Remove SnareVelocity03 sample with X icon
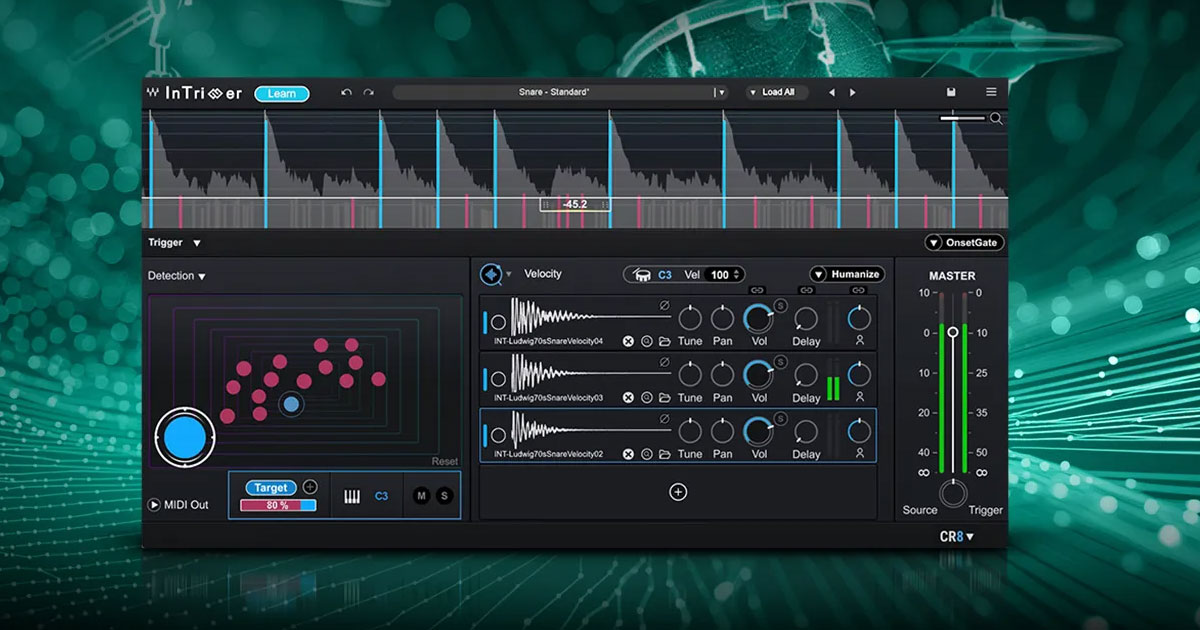This screenshot has width=1200, height=630. (628, 398)
